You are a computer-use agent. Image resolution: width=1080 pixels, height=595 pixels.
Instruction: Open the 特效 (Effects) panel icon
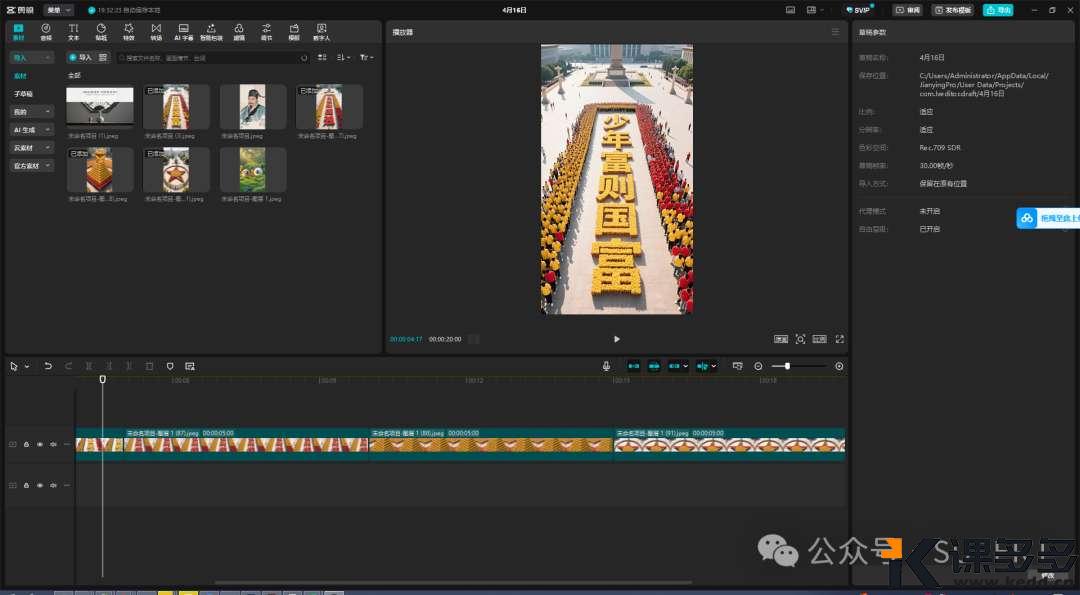[x=128, y=31]
